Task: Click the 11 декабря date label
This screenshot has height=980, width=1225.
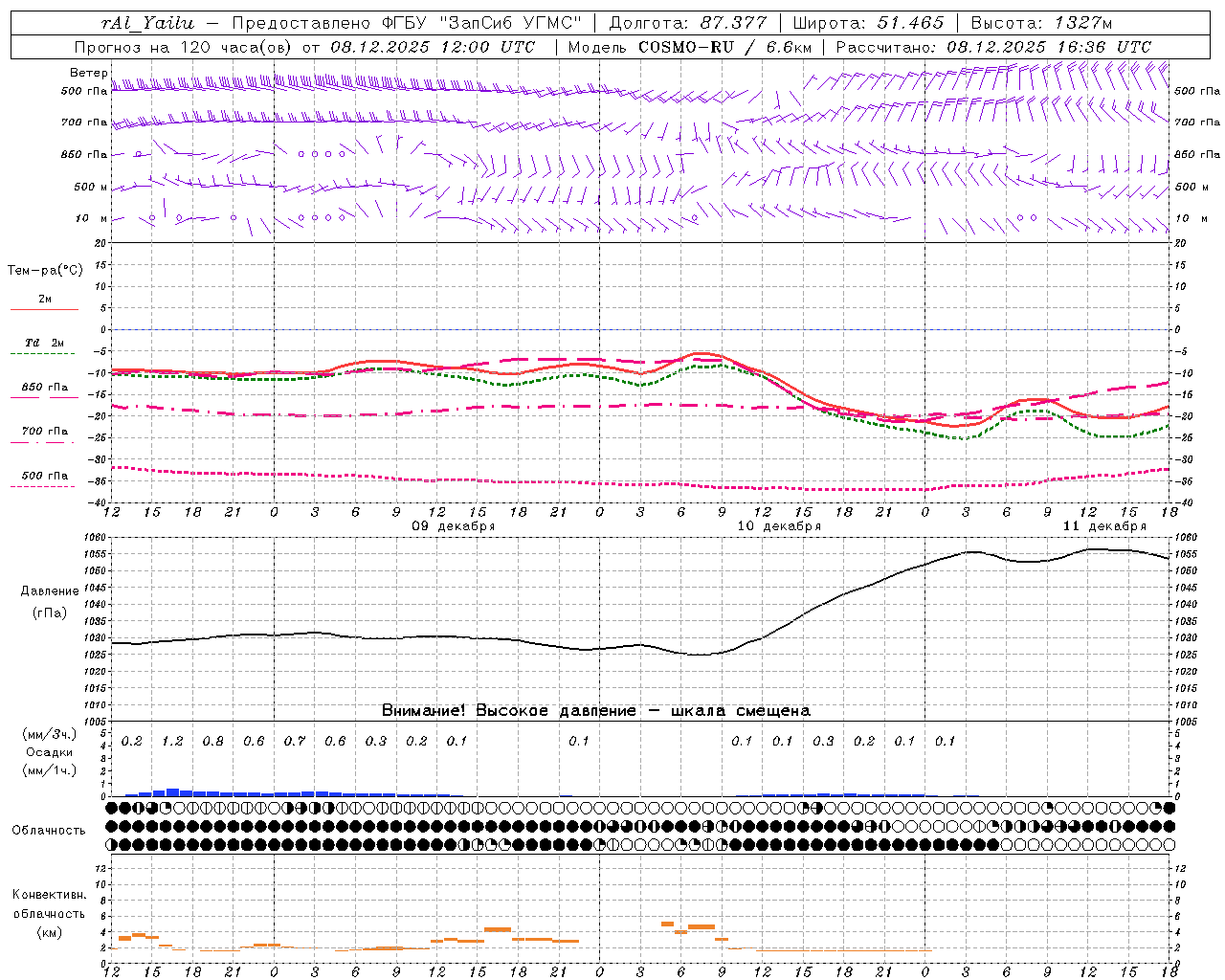Action: tap(1104, 526)
